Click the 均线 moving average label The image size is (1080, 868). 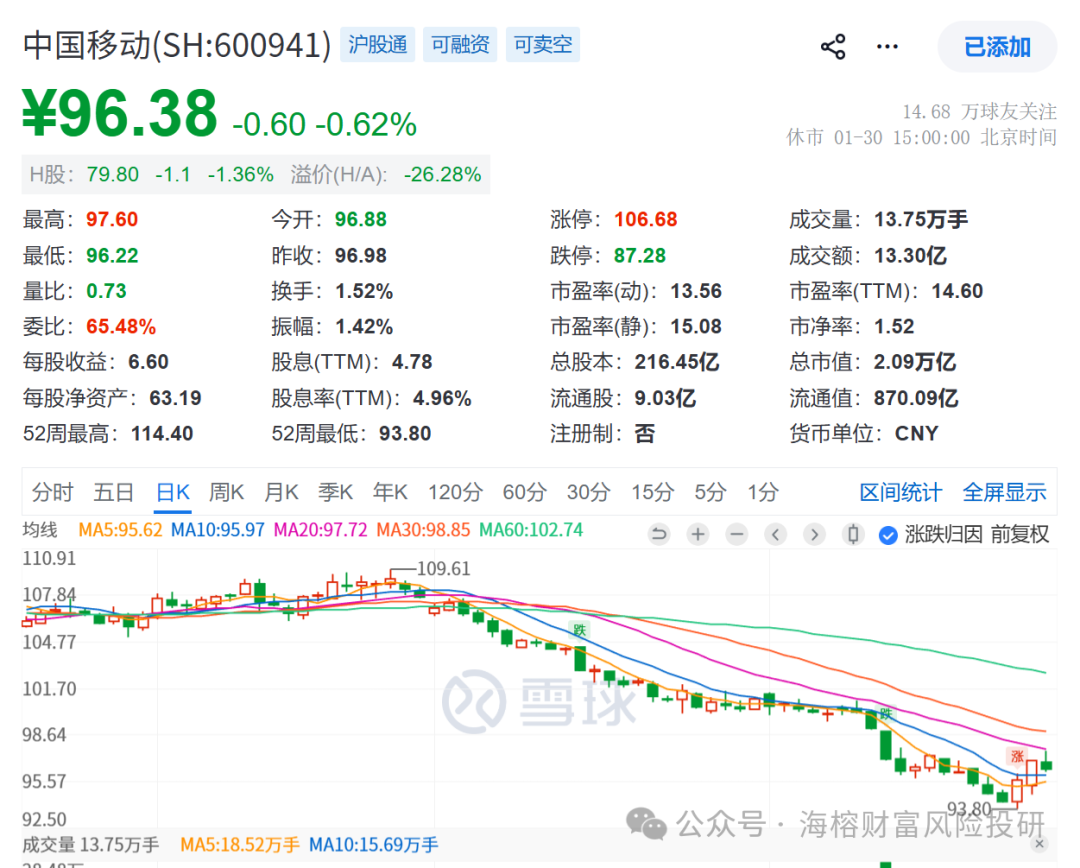point(40,530)
